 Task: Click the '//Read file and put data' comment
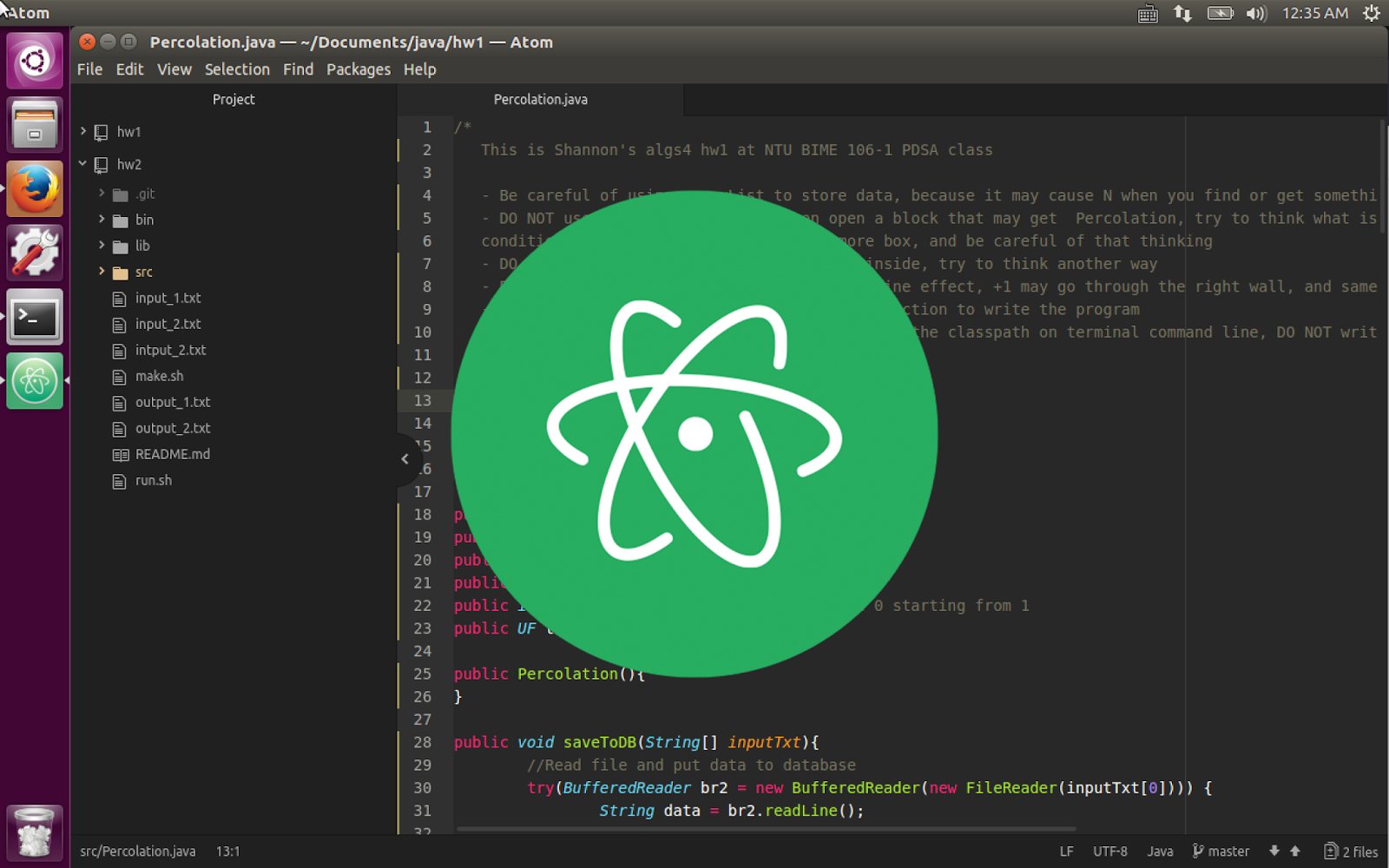point(691,765)
